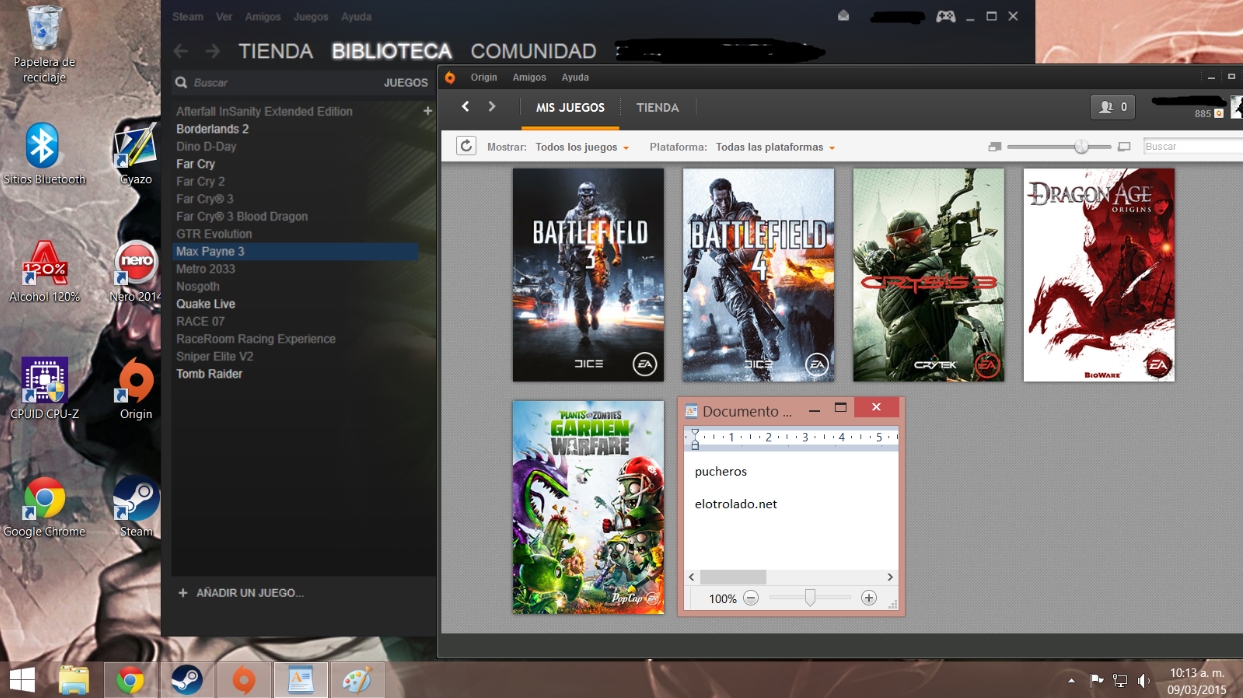Go forward in Steam navigation

coord(212,51)
